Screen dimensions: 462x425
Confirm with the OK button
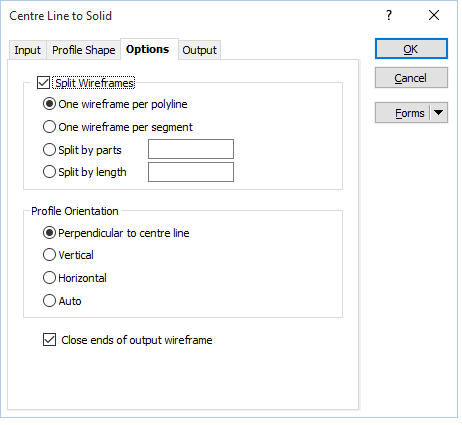coord(411,49)
